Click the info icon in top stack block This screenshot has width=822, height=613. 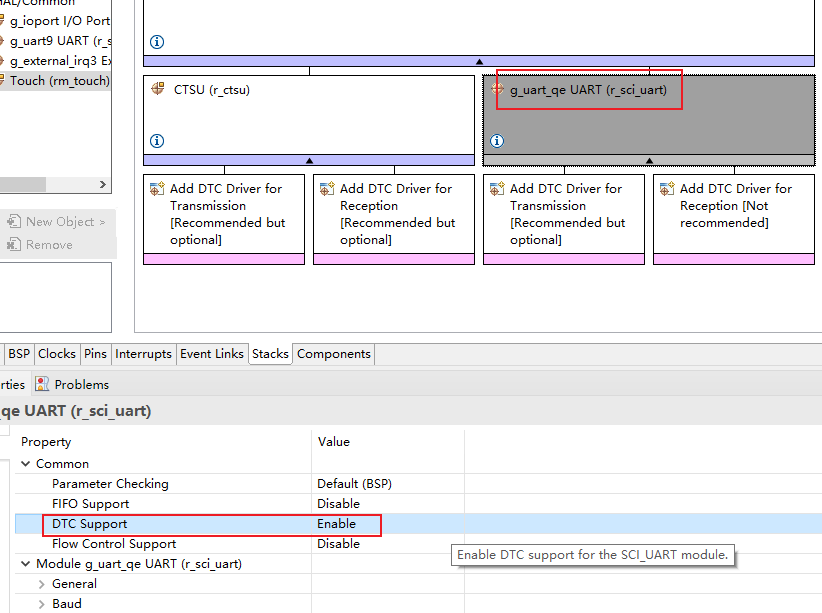[157, 42]
